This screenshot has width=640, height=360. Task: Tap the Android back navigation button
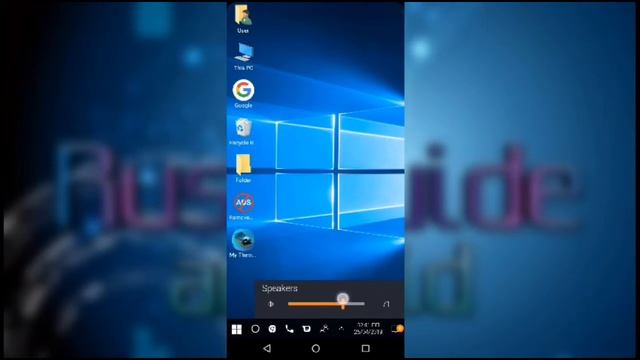click(267, 348)
